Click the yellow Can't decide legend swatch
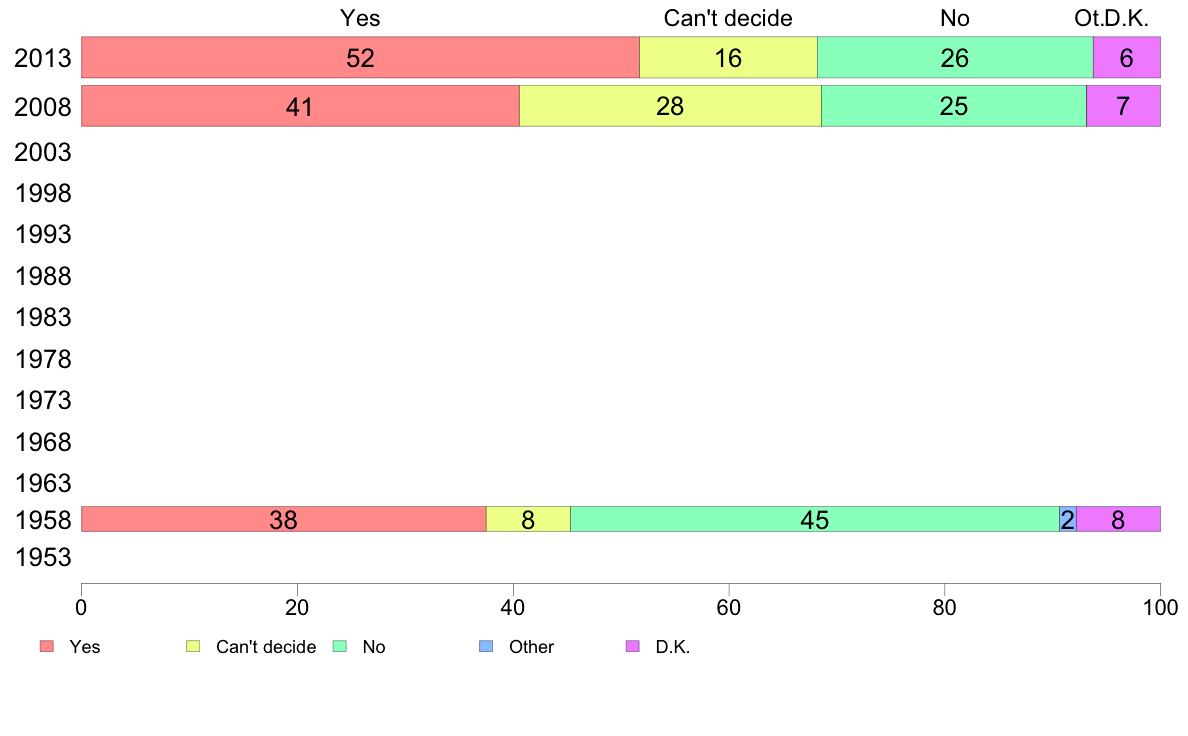 click(x=193, y=646)
